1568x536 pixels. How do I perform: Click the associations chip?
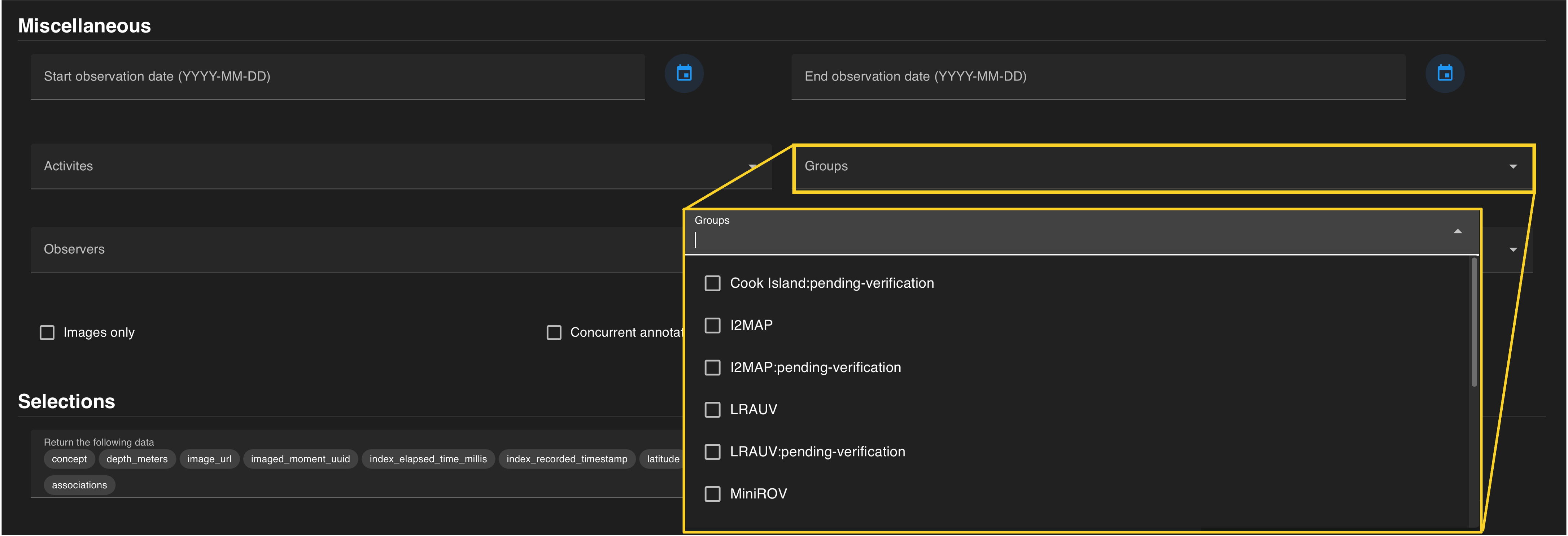(x=79, y=485)
